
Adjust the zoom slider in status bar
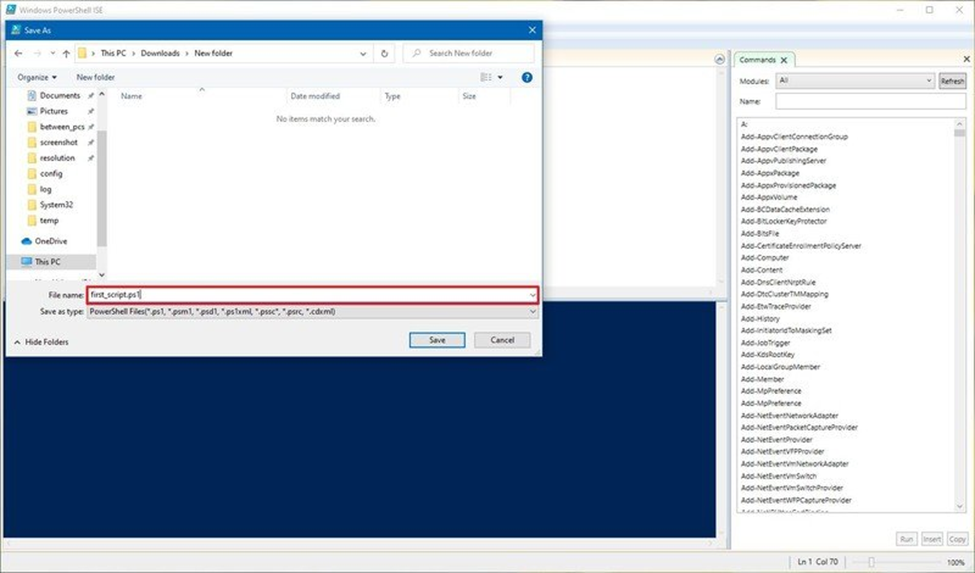[x=872, y=562]
